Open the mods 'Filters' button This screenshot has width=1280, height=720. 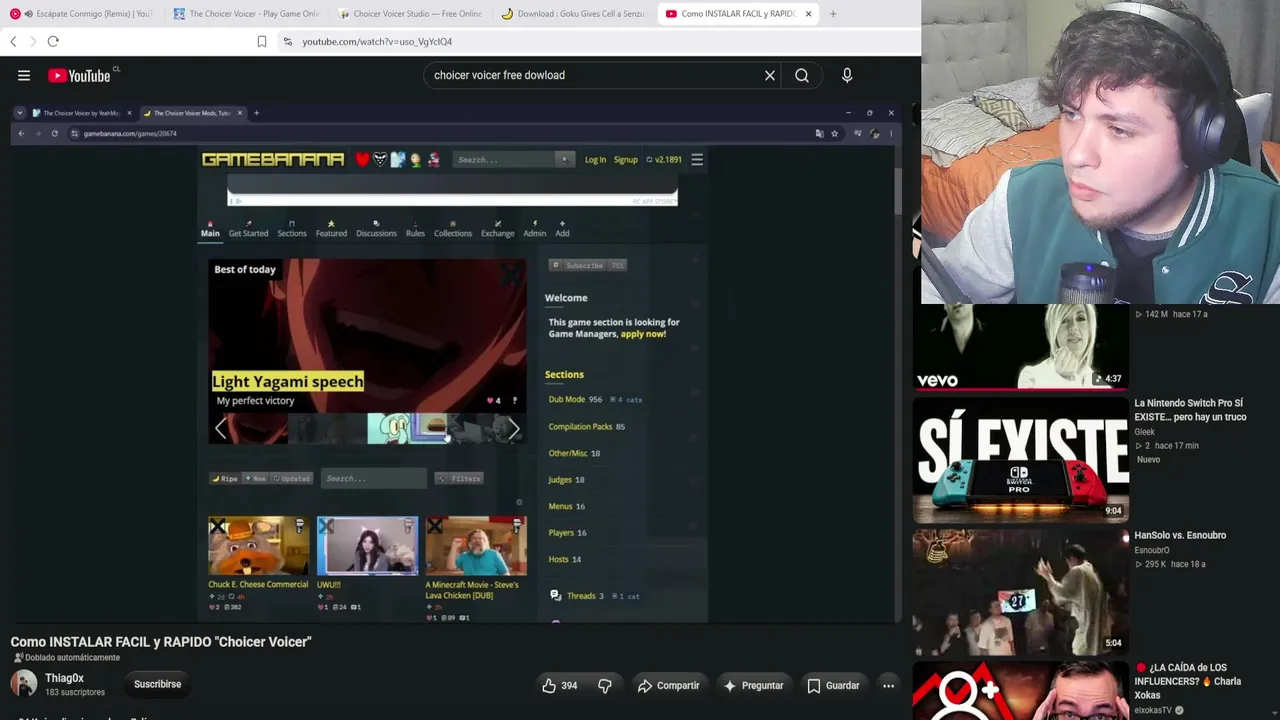[459, 478]
